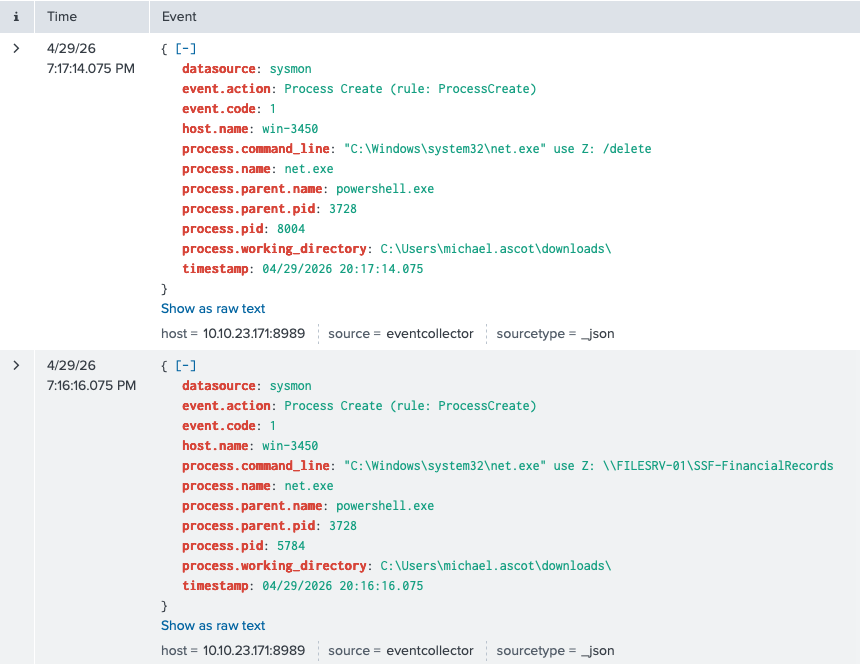Image resolution: width=860 pixels, height=664 pixels.
Task: Click the info column header icon
Action: tap(16, 16)
